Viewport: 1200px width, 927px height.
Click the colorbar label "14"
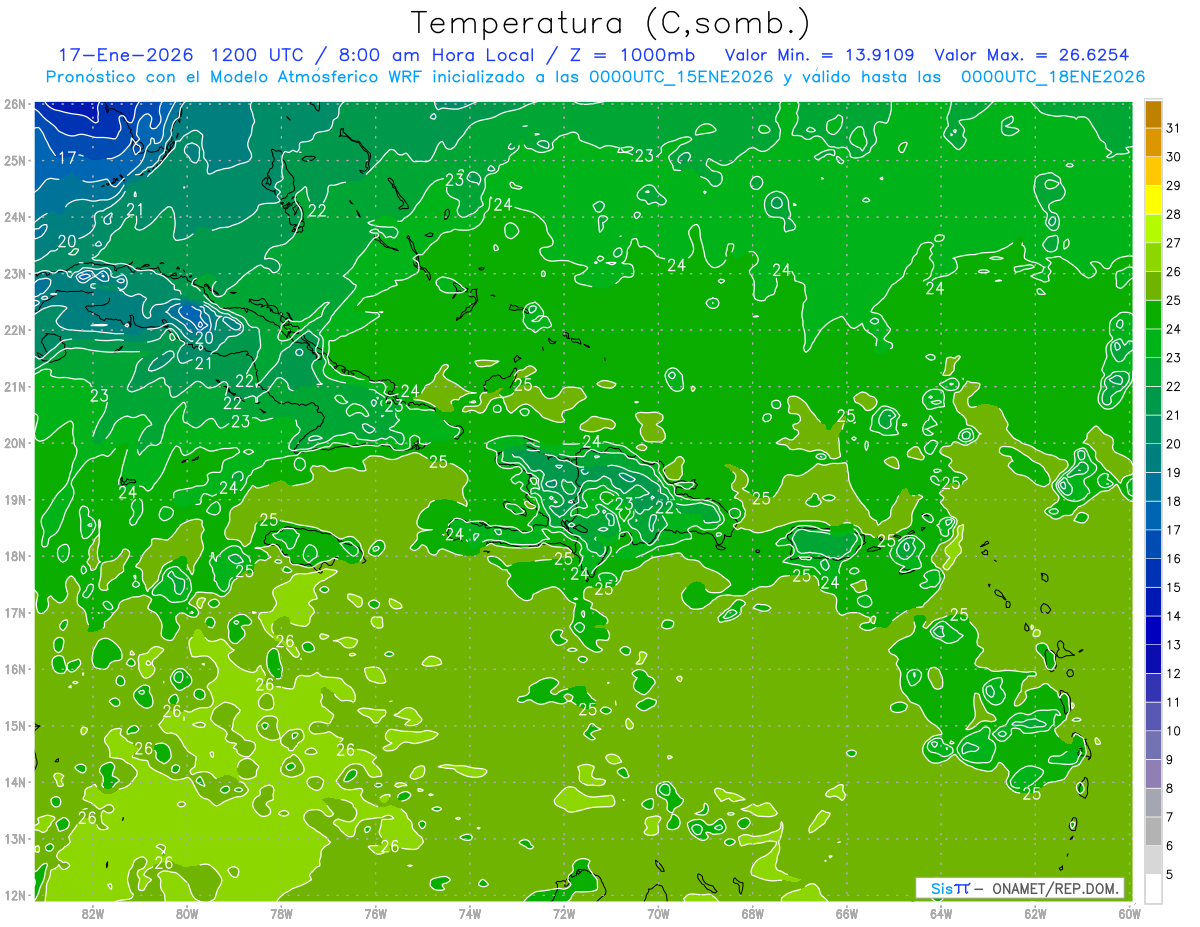pos(1174,616)
